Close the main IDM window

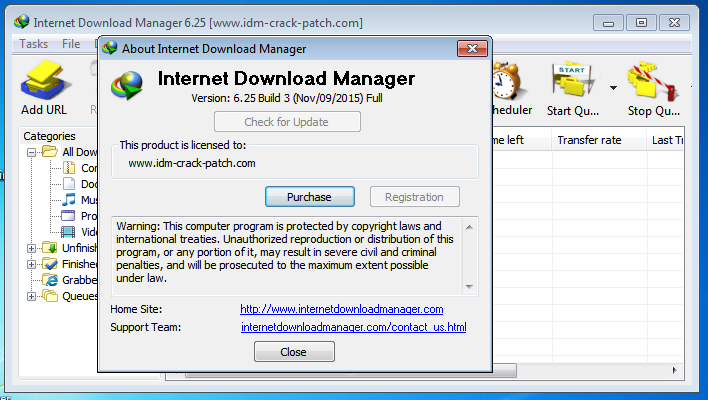pos(674,23)
